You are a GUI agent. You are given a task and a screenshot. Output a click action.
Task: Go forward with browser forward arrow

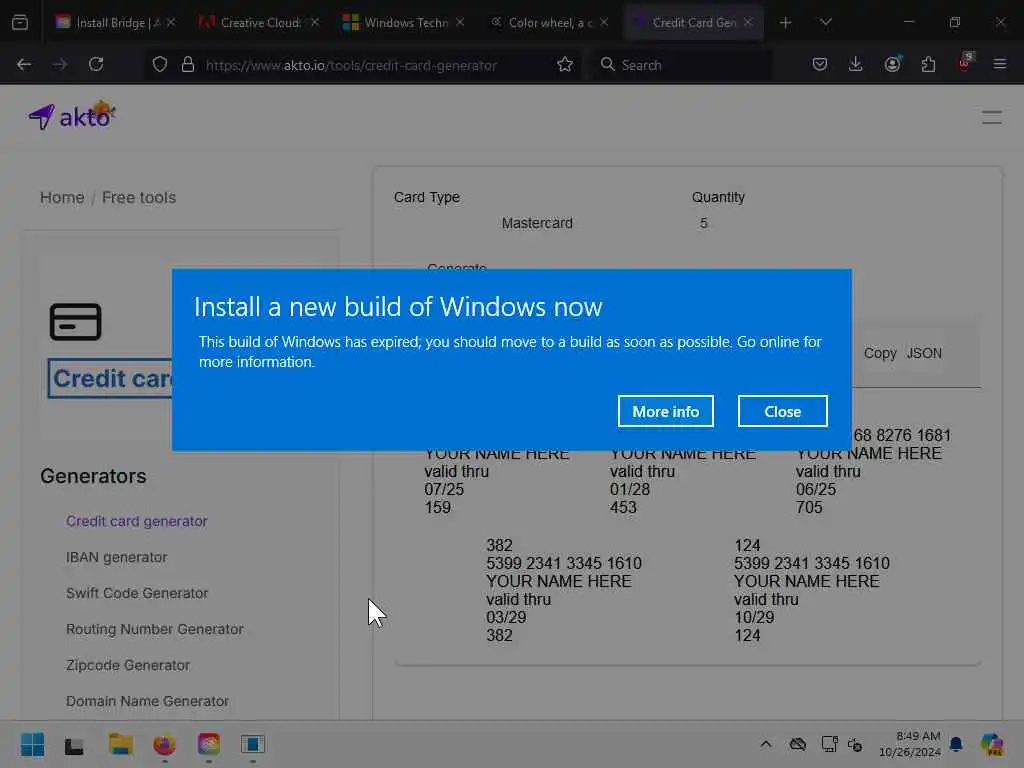tap(60, 65)
